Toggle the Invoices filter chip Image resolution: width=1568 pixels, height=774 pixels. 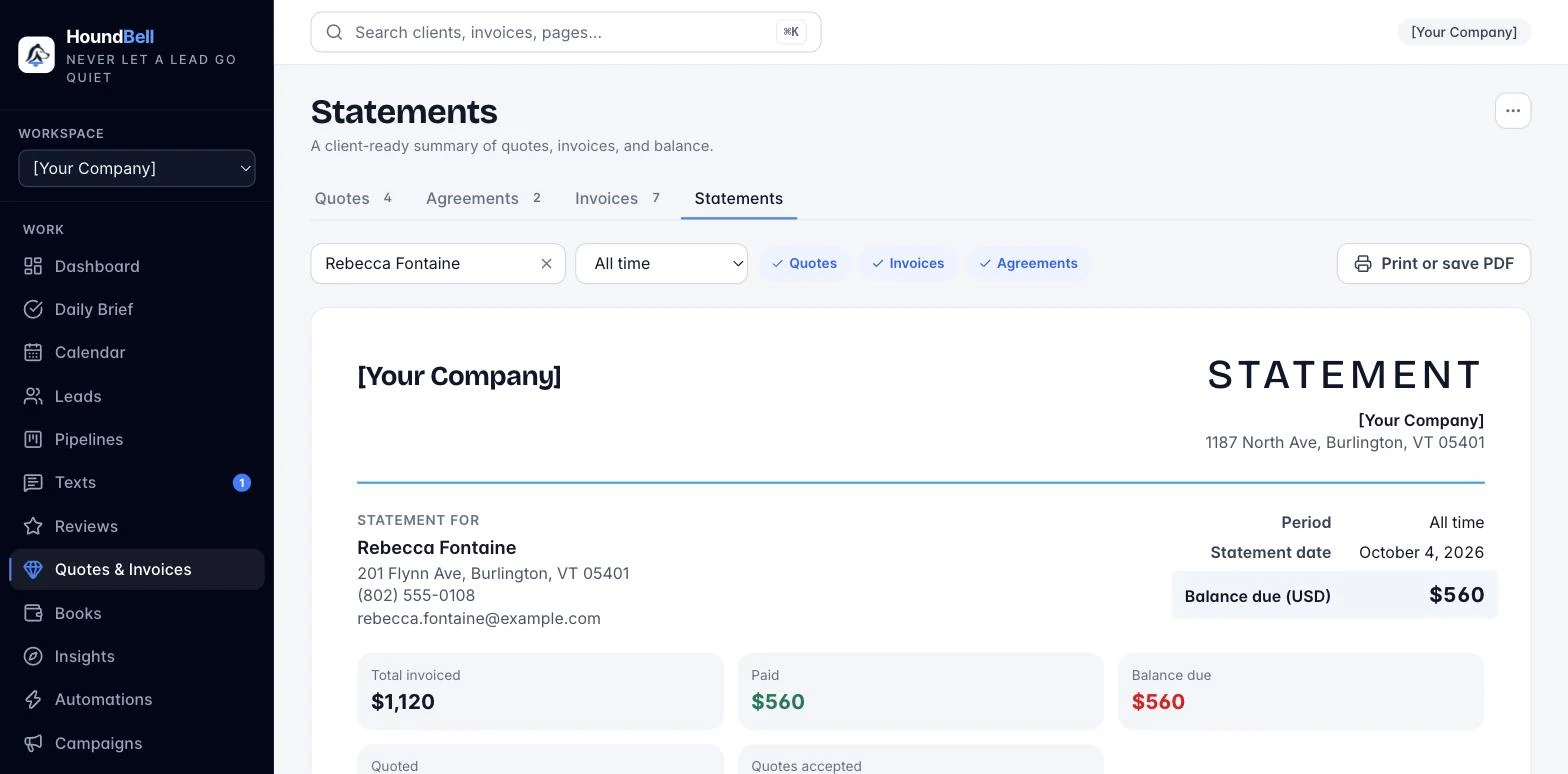click(x=908, y=263)
